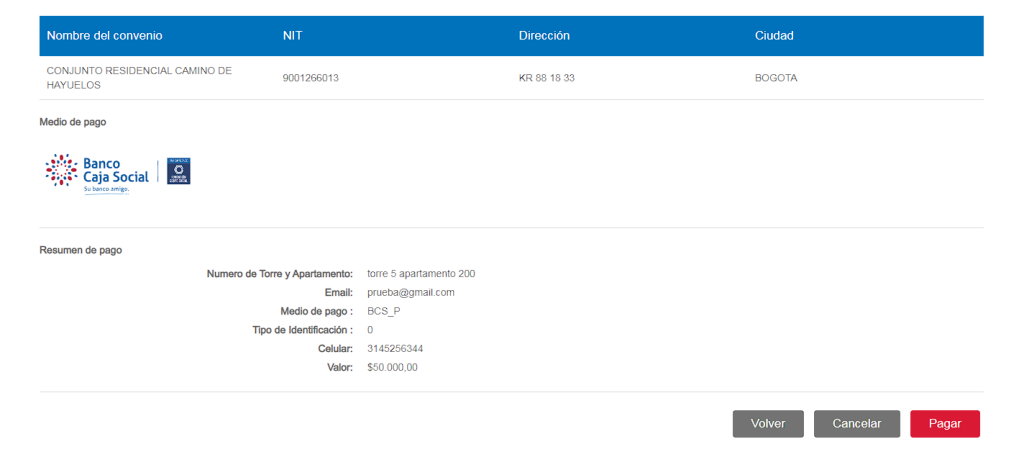Click the Banco Caja Social starburst logo icon
Image resolution: width=1024 pixels, height=470 pixels.
pyautogui.click(x=62, y=171)
